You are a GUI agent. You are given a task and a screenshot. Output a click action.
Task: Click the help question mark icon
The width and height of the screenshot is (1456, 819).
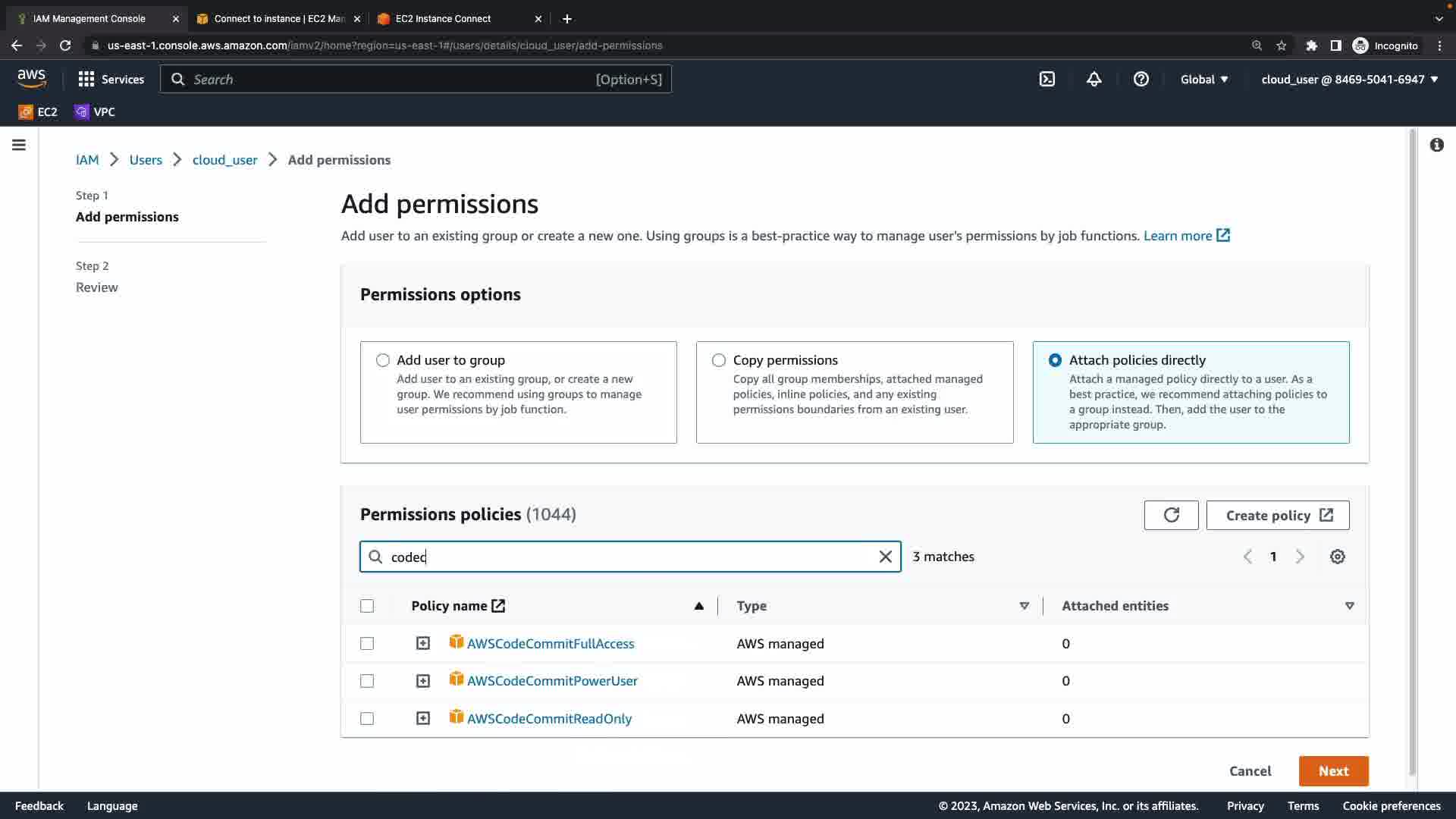click(1141, 79)
